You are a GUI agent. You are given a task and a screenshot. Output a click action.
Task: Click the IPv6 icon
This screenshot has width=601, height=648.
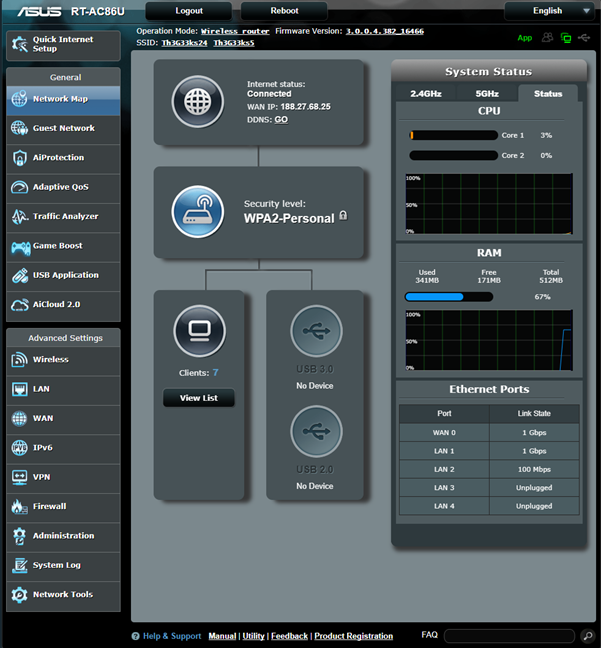point(19,448)
